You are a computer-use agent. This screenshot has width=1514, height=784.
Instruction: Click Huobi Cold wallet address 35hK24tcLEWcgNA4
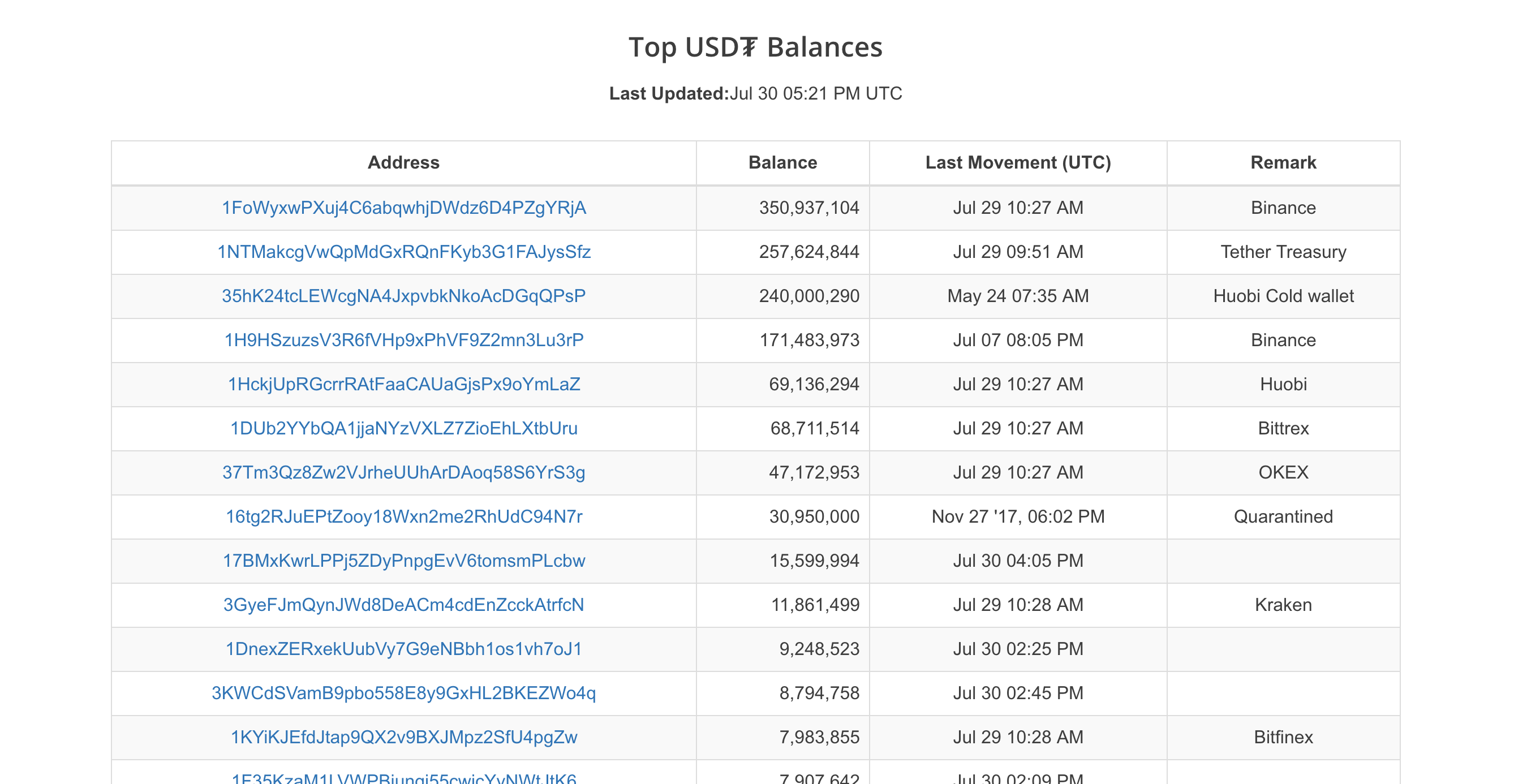pyautogui.click(x=404, y=296)
